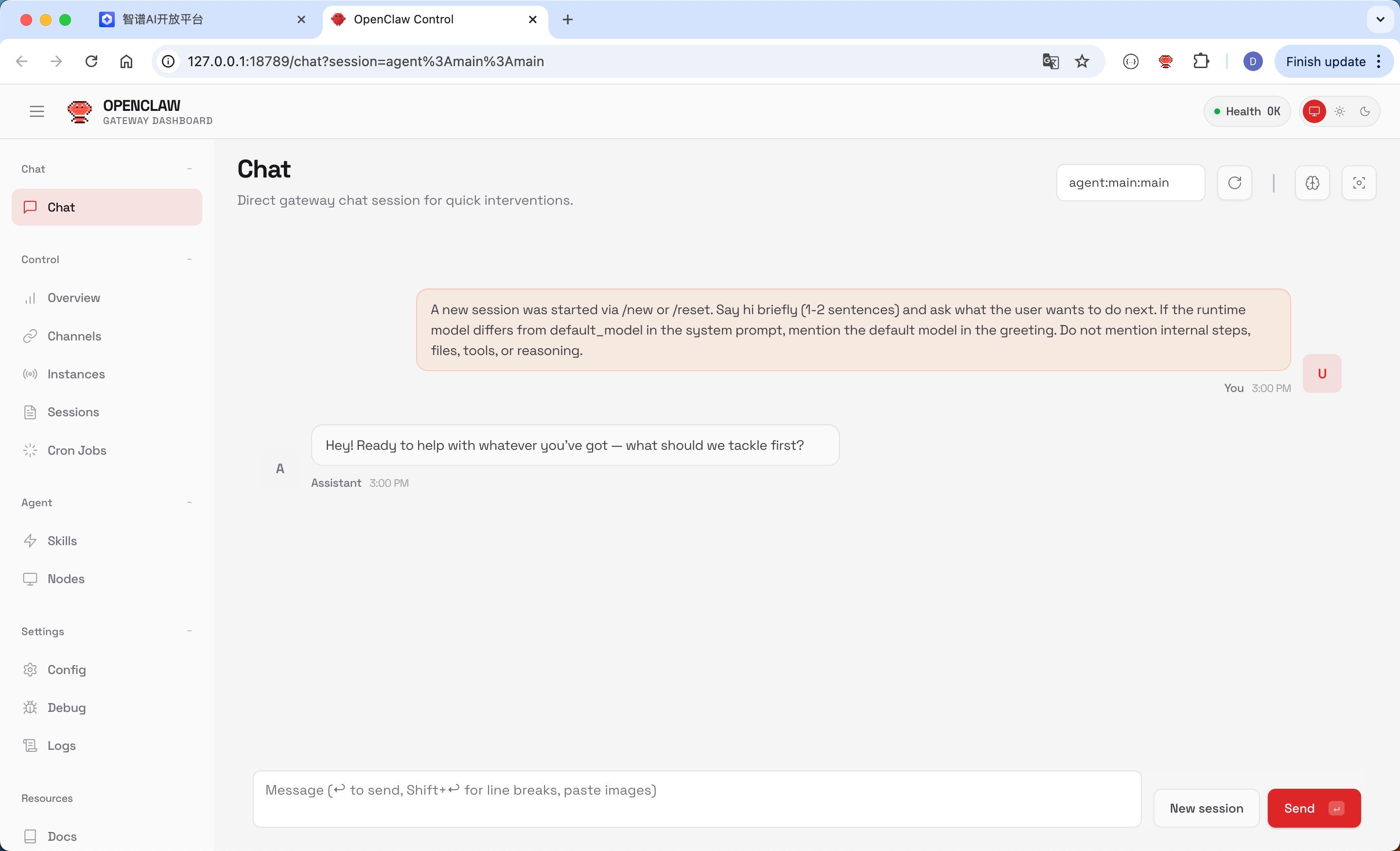Start a New session
The height and width of the screenshot is (851, 1400).
pyautogui.click(x=1206, y=808)
